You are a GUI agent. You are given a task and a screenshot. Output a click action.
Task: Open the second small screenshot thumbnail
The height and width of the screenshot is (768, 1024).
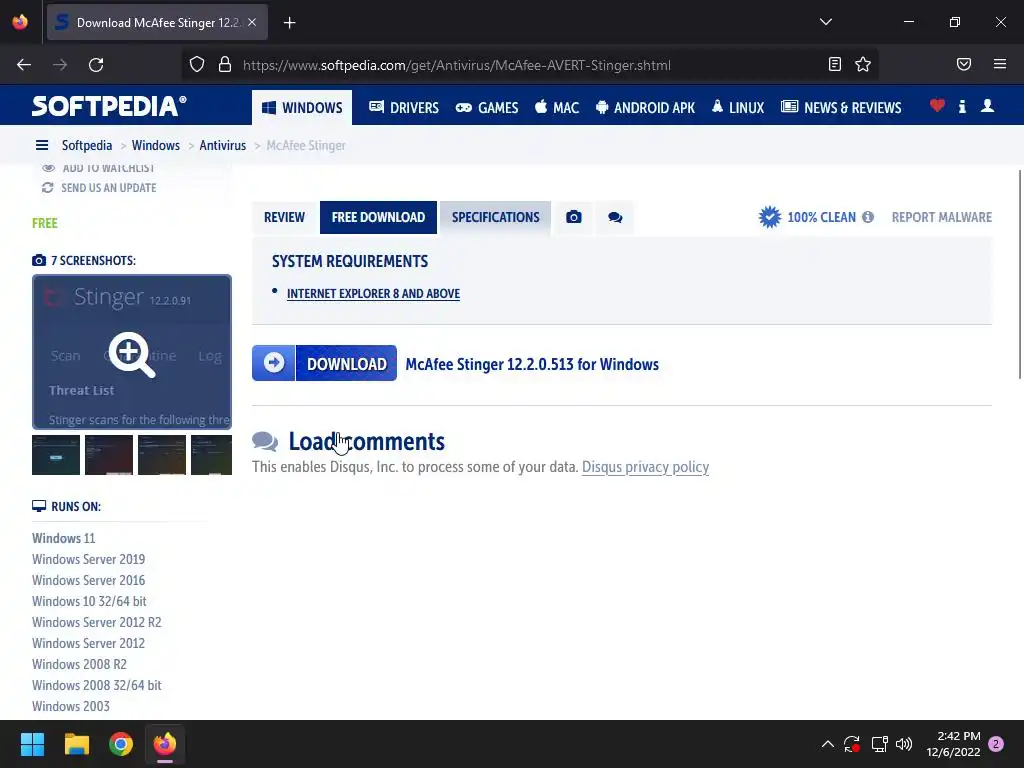(109, 455)
